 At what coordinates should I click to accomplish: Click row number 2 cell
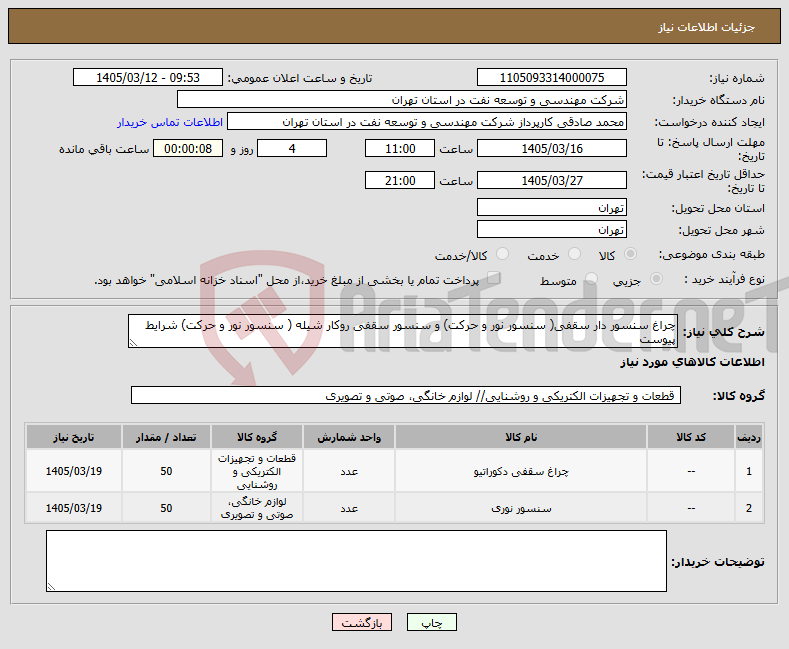click(749, 509)
